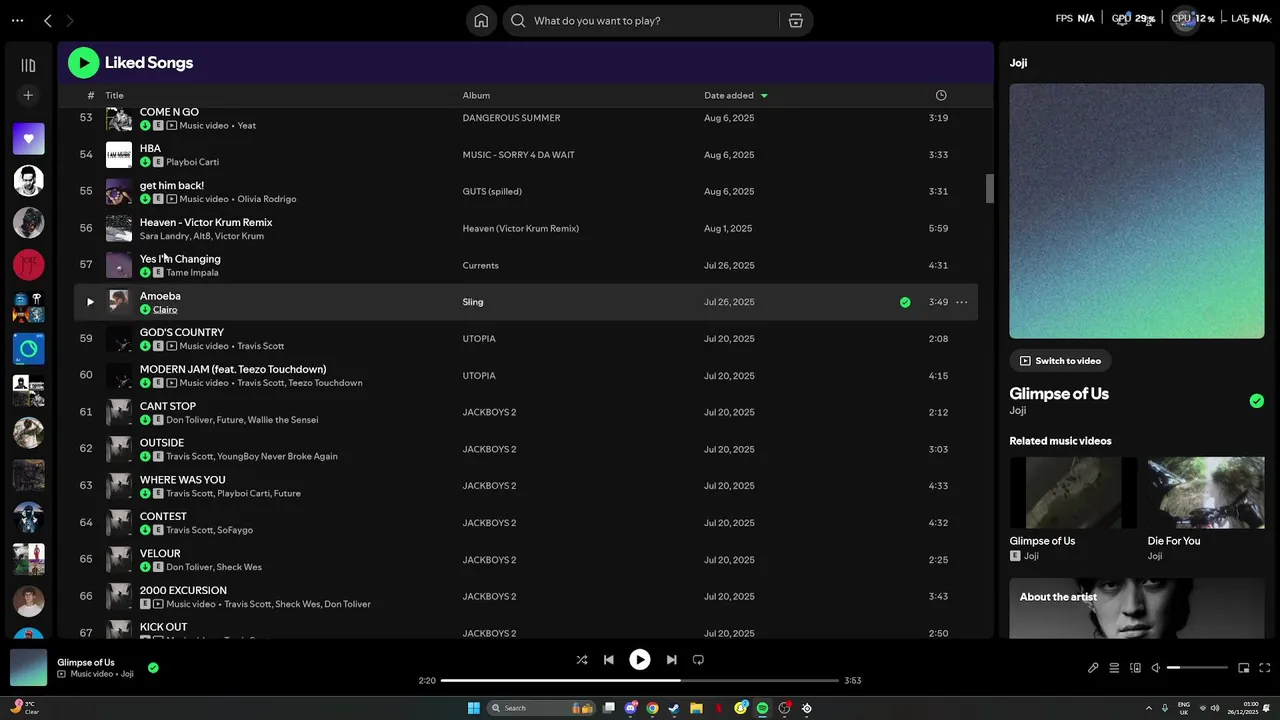
Task: Select the HBA track row
Action: point(526,155)
